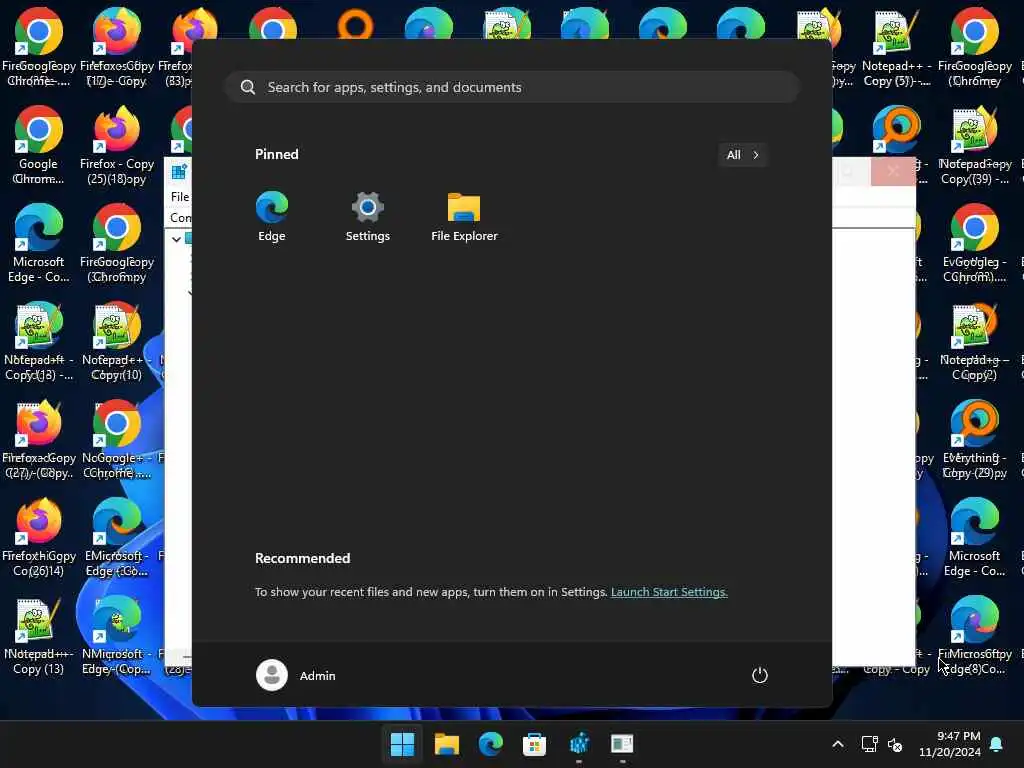Click the Start menu search box
Image resolution: width=1024 pixels, height=768 pixels.
pyautogui.click(x=512, y=87)
